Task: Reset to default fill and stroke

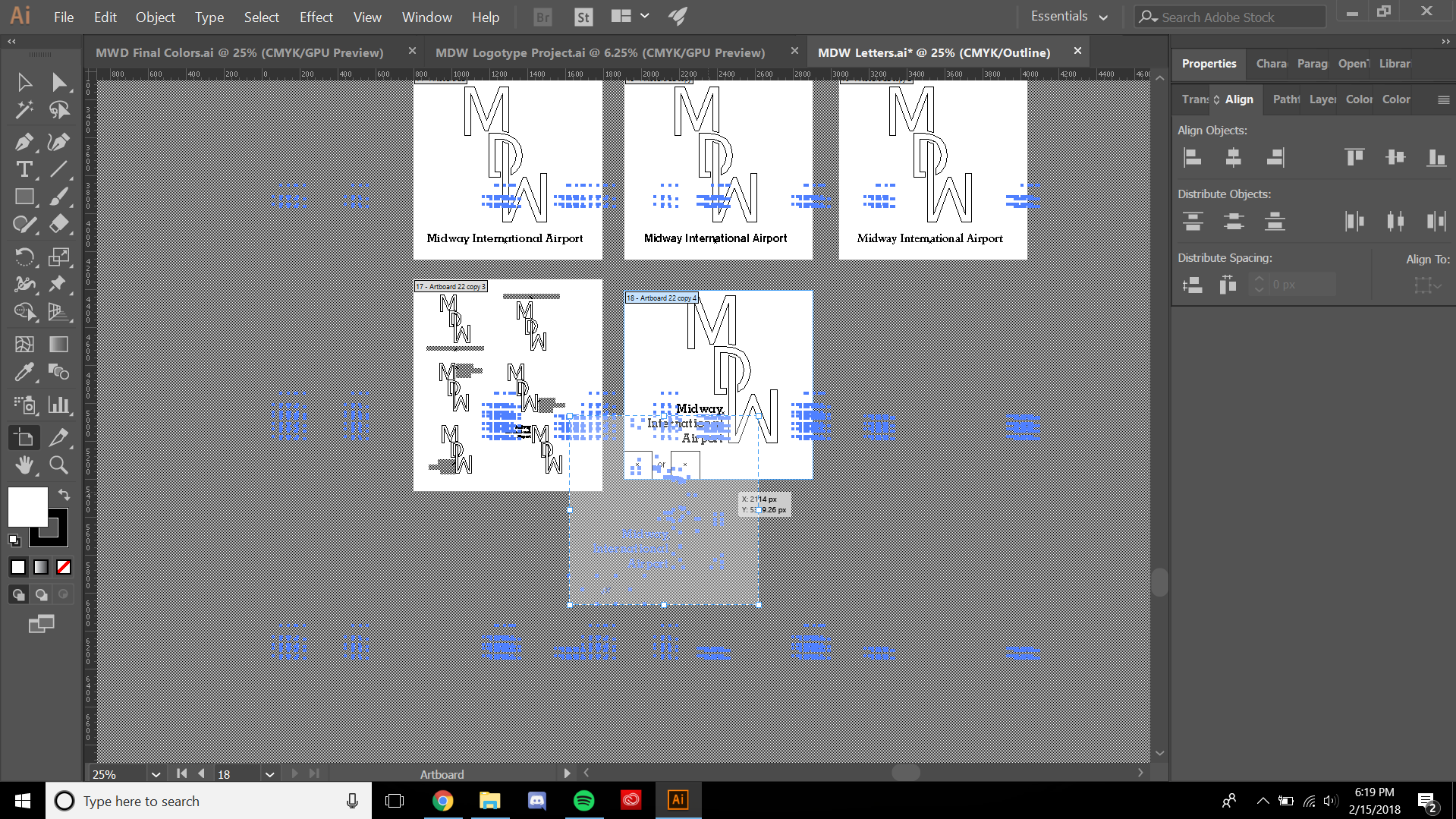Action: pos(13,540)
